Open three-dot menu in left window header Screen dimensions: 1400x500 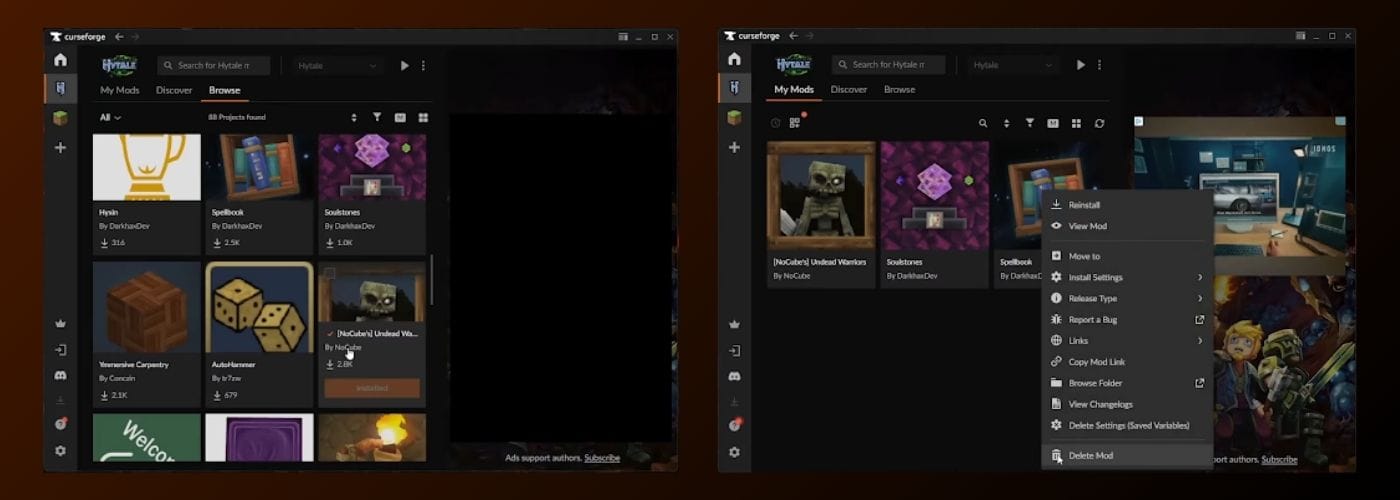tap(423, 65)
